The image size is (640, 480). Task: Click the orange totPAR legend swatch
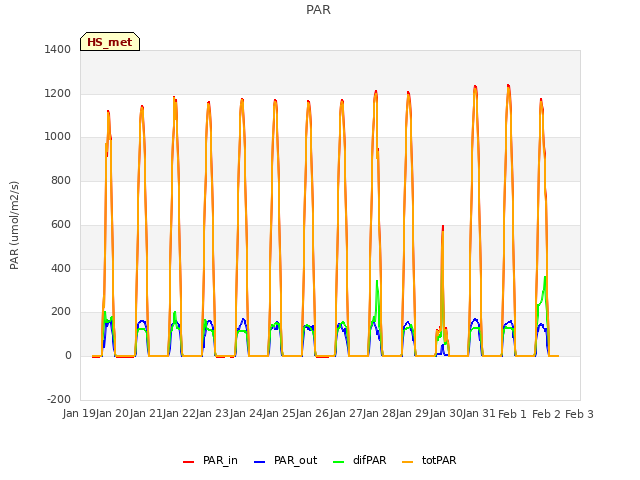click(x=408, y=462)
